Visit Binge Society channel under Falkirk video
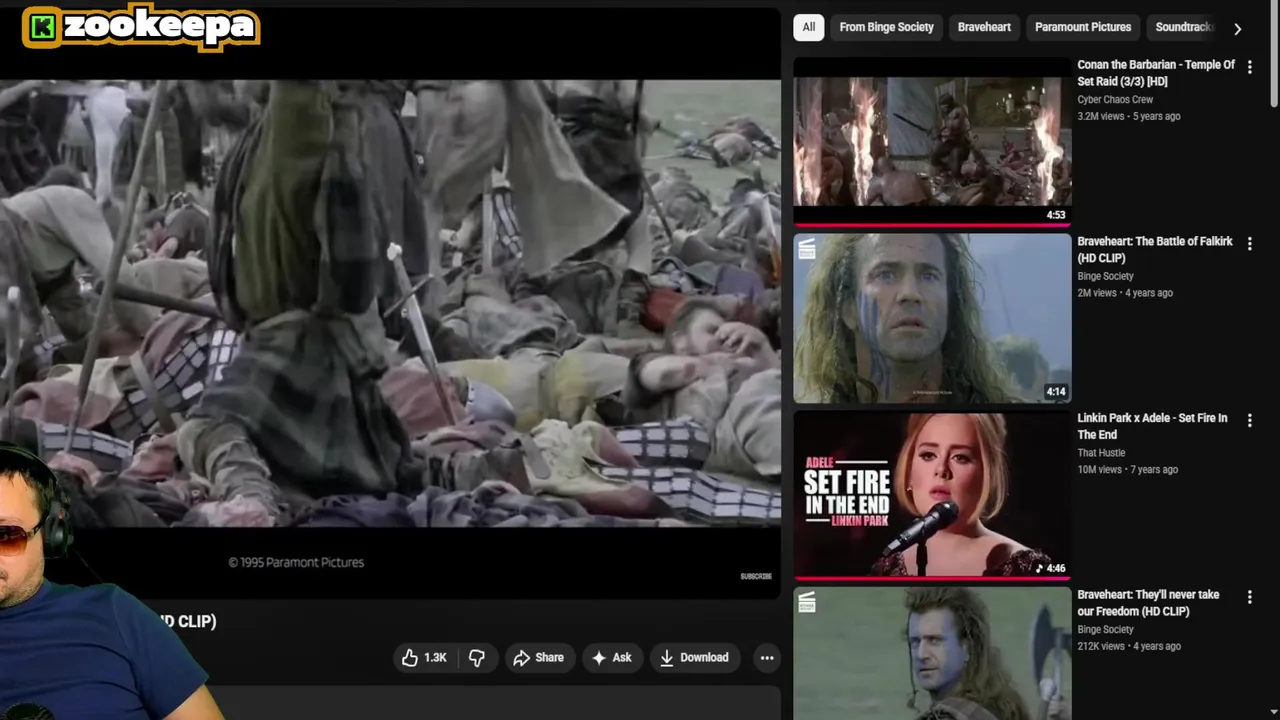Viewport: 1280px width, 720px height. [x=1105, y=276]
